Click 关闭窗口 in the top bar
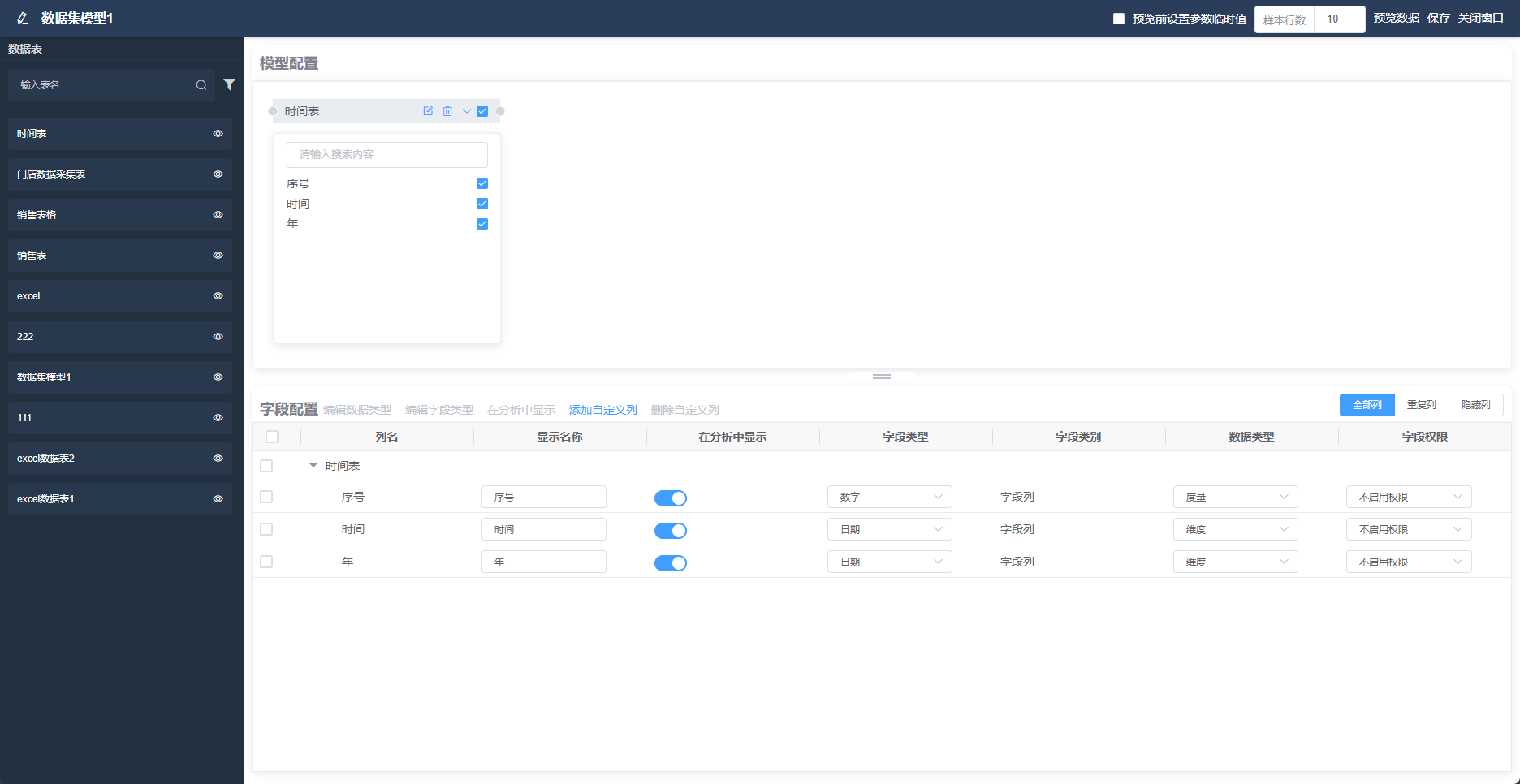Screen dimensions: 1520x784 (x=1481, y=18)
